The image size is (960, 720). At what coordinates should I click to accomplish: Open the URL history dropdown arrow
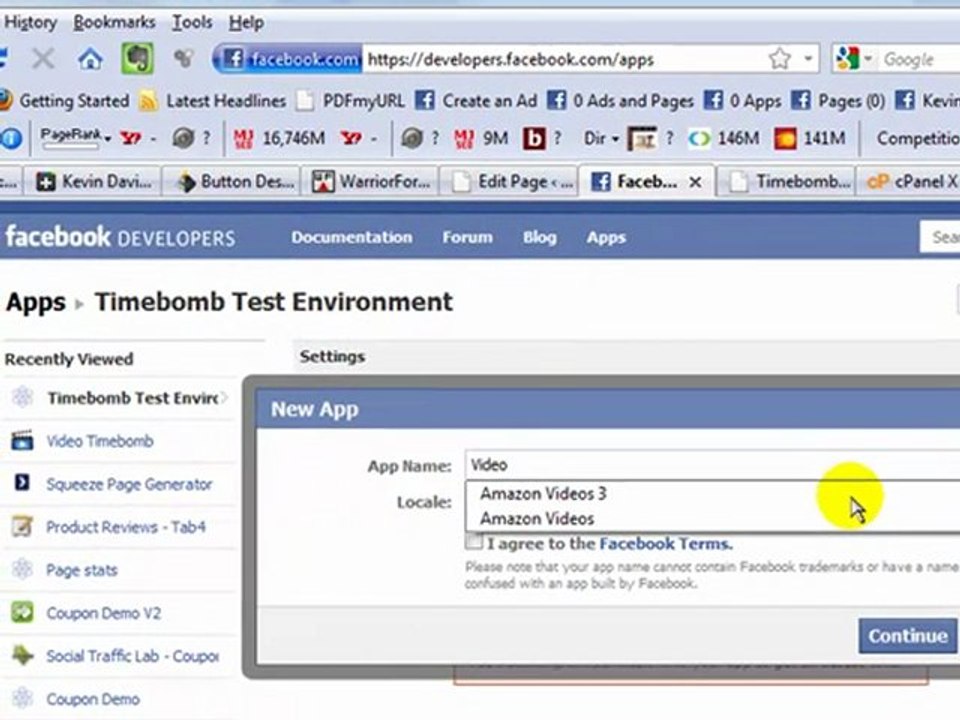click(x=808, y=59)
